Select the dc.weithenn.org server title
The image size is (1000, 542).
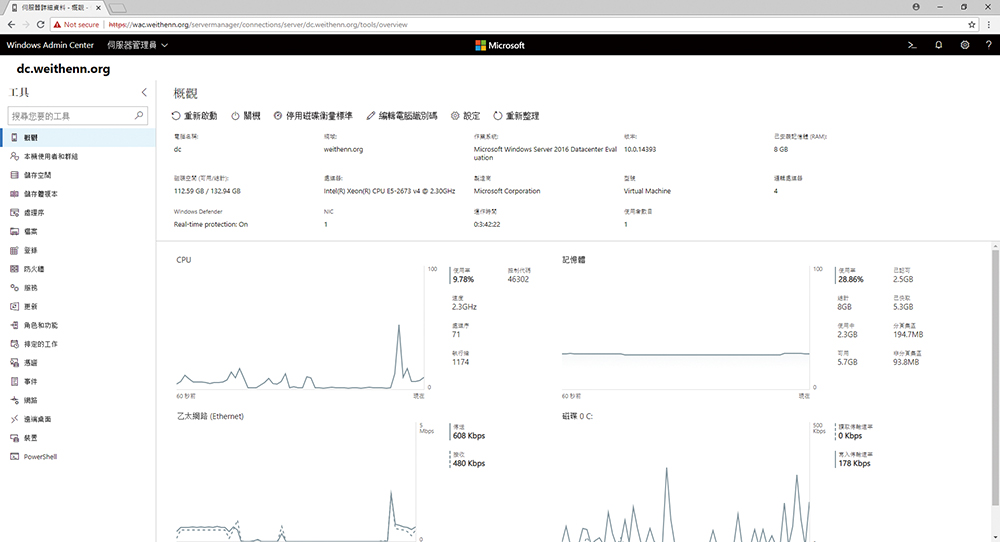[x=63, y=69]
